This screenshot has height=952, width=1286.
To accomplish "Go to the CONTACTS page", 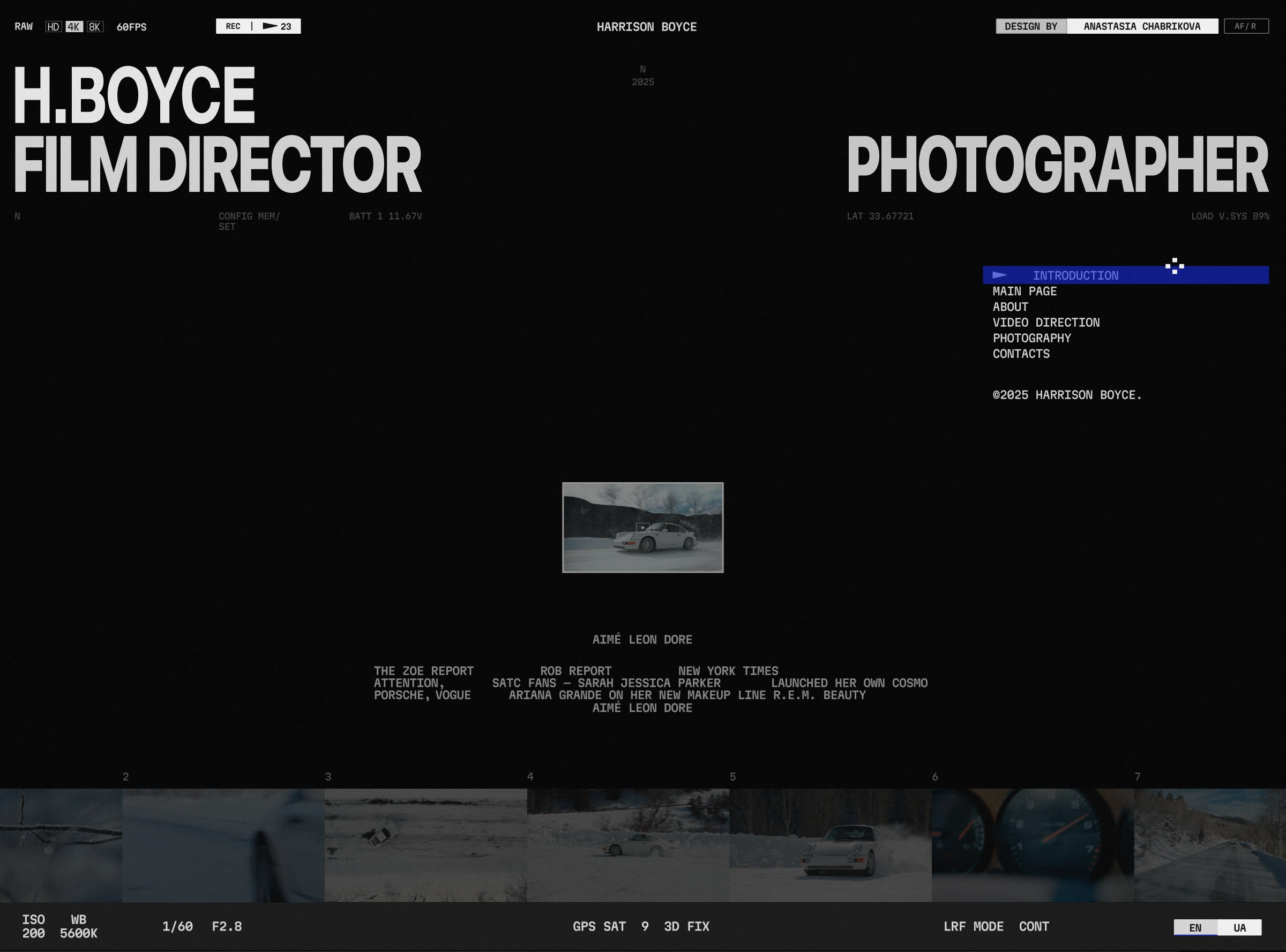I will [1021, 354].
